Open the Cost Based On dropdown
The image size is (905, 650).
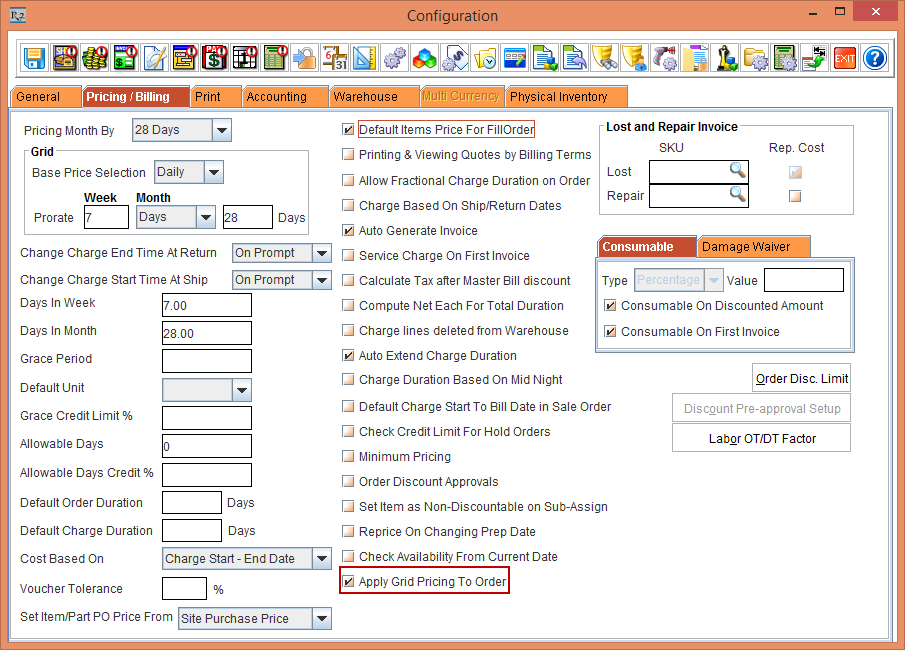[322, 558]
